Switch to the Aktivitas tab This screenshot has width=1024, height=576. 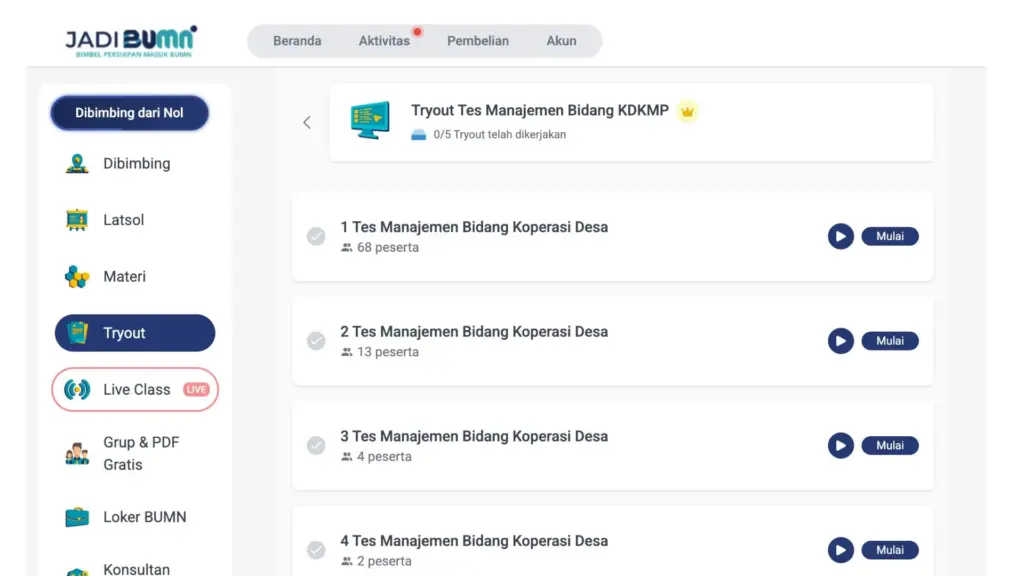click(384, 41)
